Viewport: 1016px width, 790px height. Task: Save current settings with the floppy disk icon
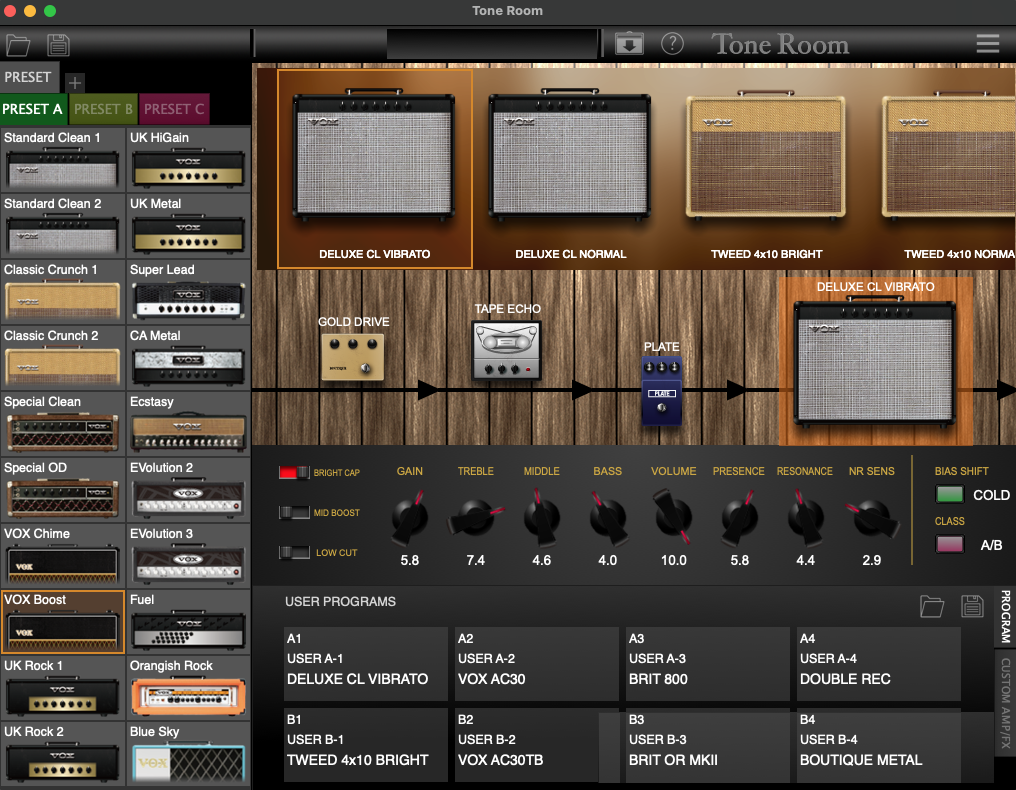58,44
